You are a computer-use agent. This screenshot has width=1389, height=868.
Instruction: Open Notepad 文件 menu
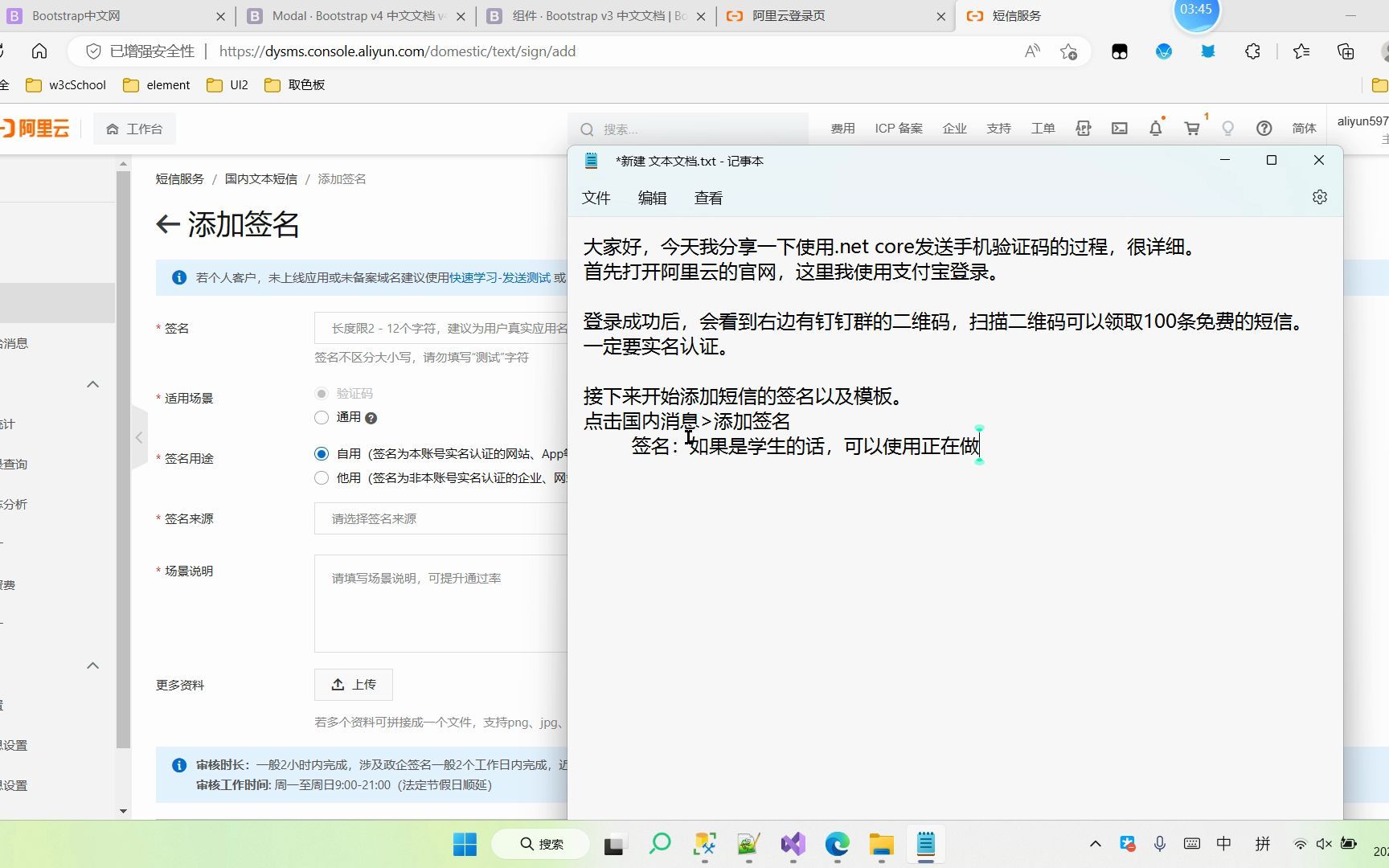coord(596,198)
